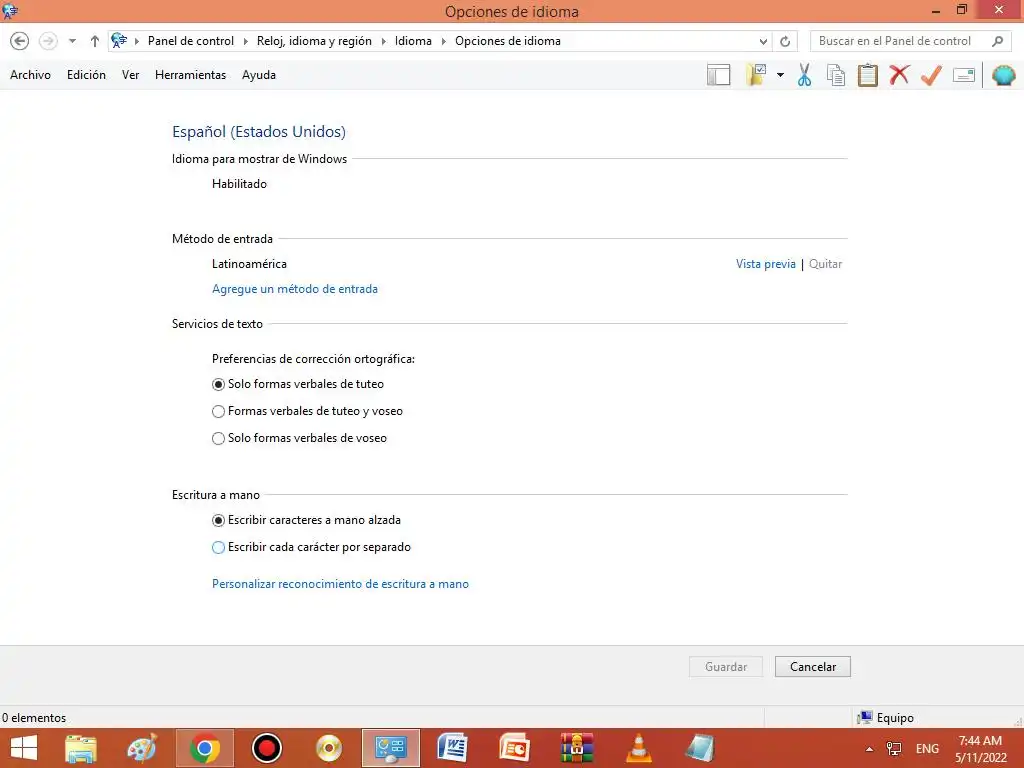Image resolution: width=1024 pixels, height=768 pixels.
Task: Open VLC media player from taskbar
Action: [639, 748]
